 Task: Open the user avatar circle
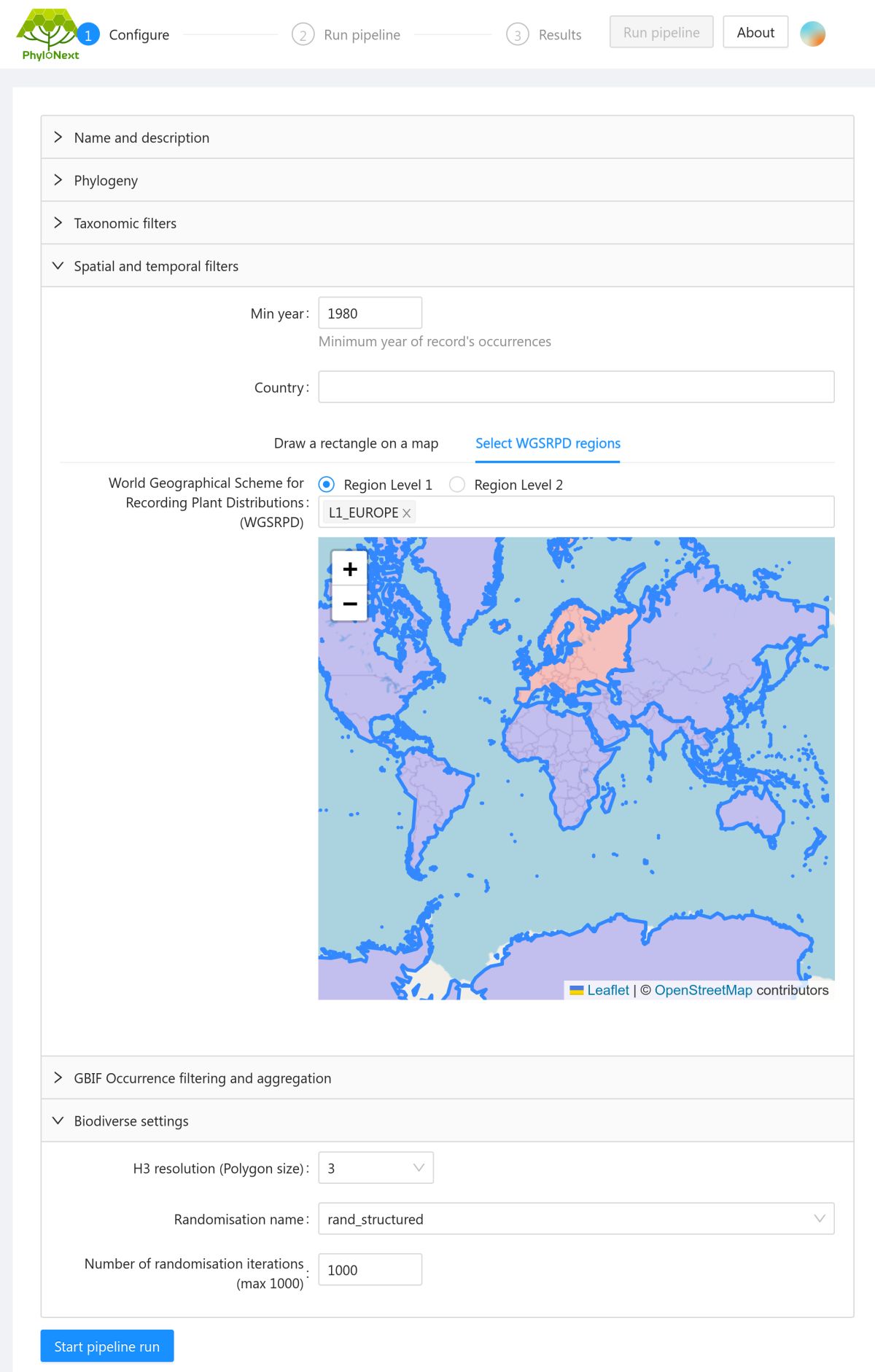812,34
